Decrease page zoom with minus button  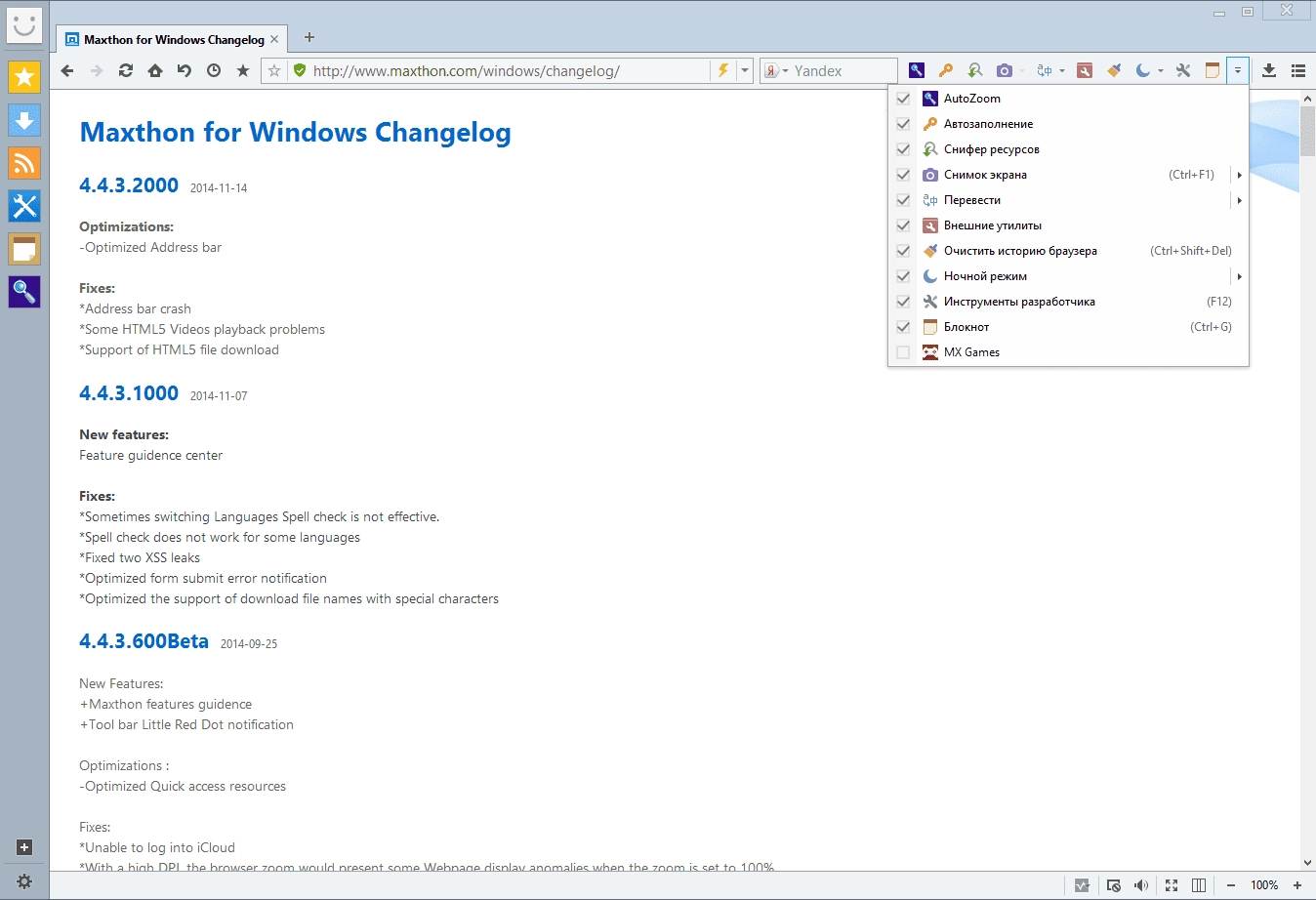pyautogui.click(x=1231, y=885)
